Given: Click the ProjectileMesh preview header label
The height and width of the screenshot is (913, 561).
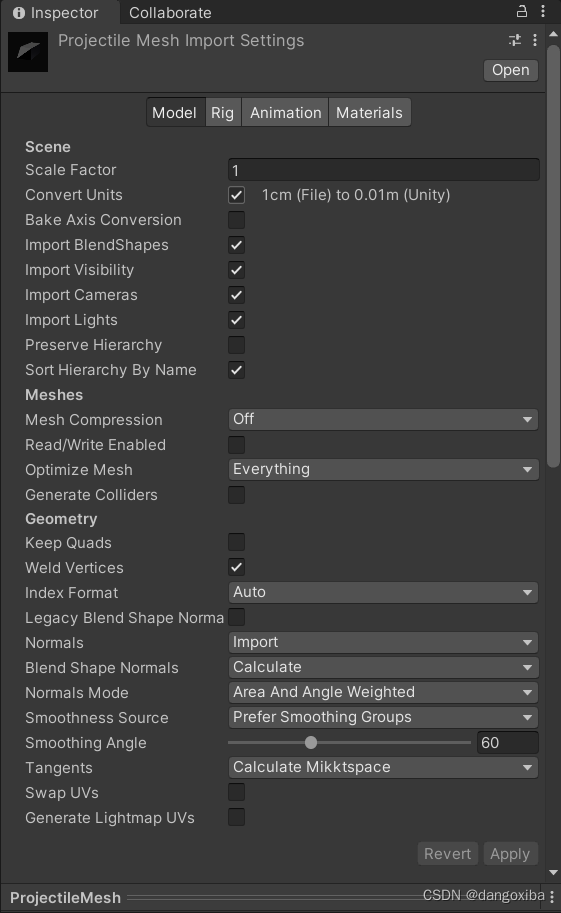Looking at the screenshot, I should pyautogui.click(x=65, y=897).
